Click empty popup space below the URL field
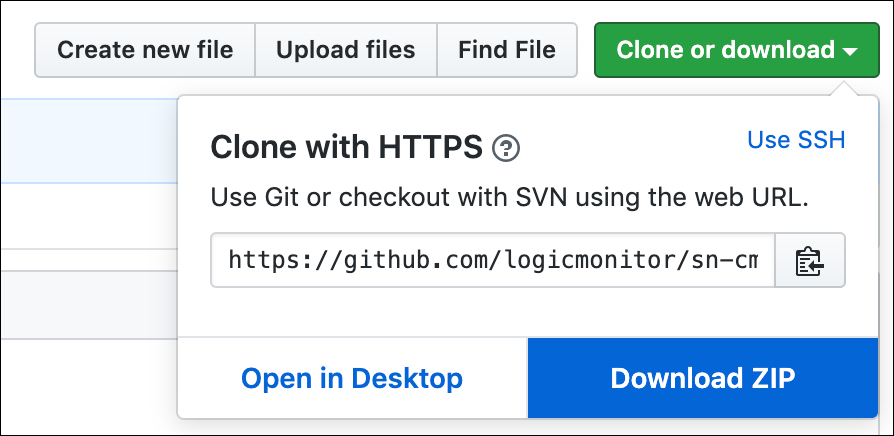The width and height of the screenshot is (894, 436). 527,312
